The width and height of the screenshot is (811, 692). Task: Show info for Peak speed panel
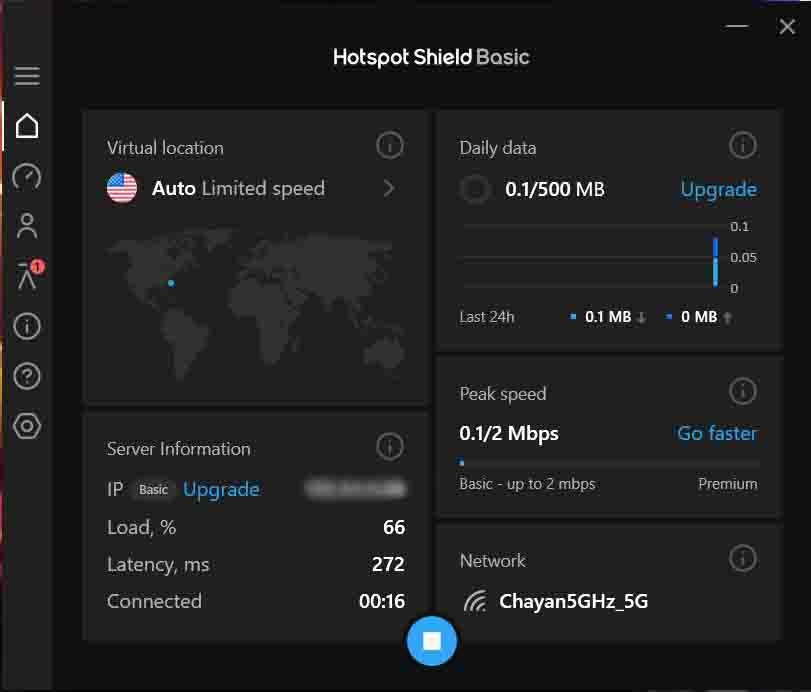743,391
